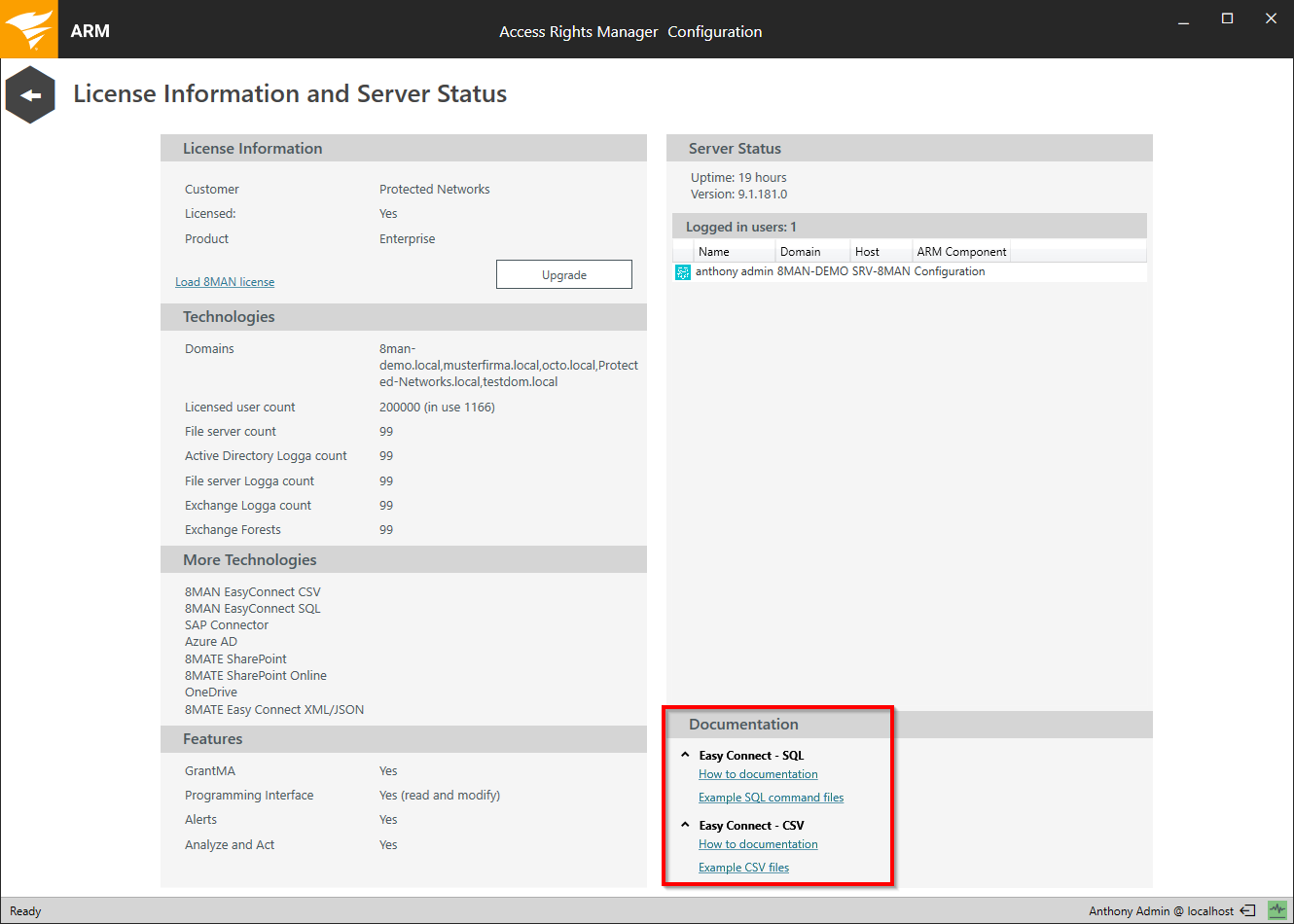Image resolution: width=1294 pixels, height=924 pixels.
Task: Sort logged in users by Name column
Action: point(713,252)
